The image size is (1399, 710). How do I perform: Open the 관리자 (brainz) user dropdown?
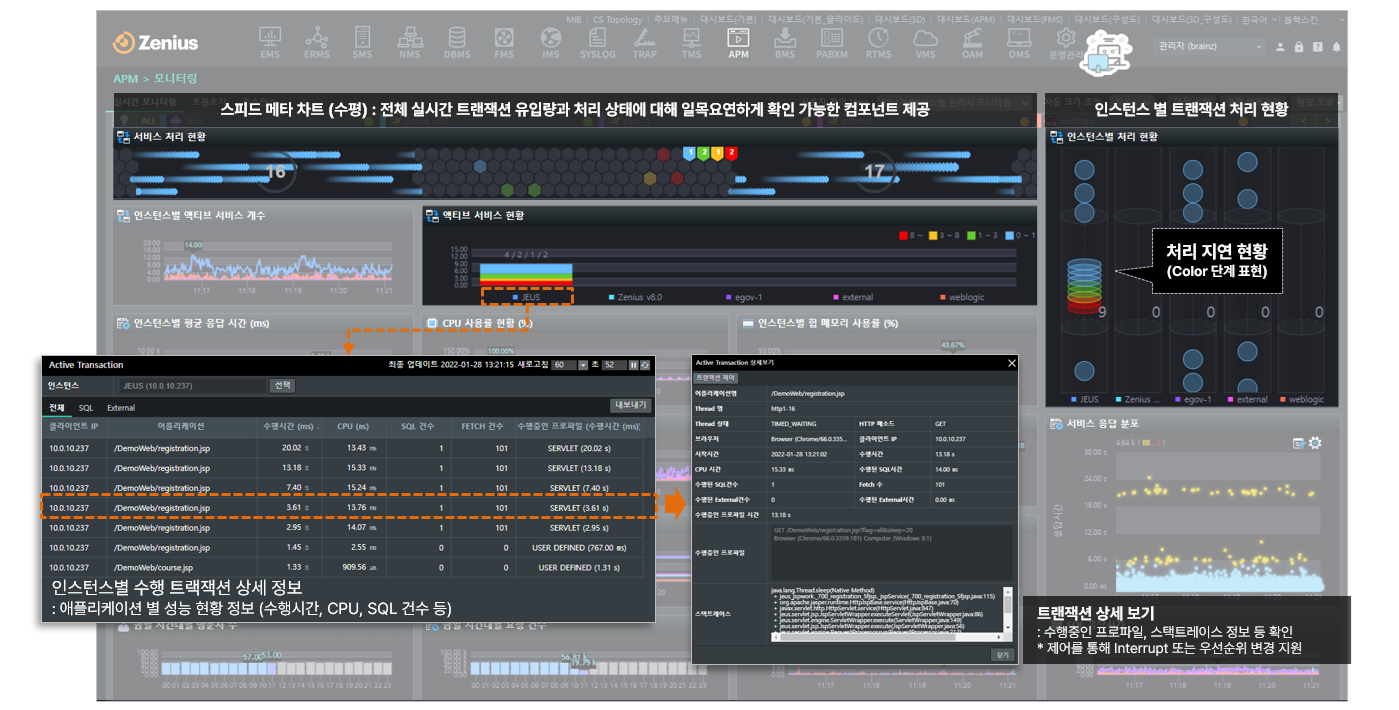[x=1210, y=47]
